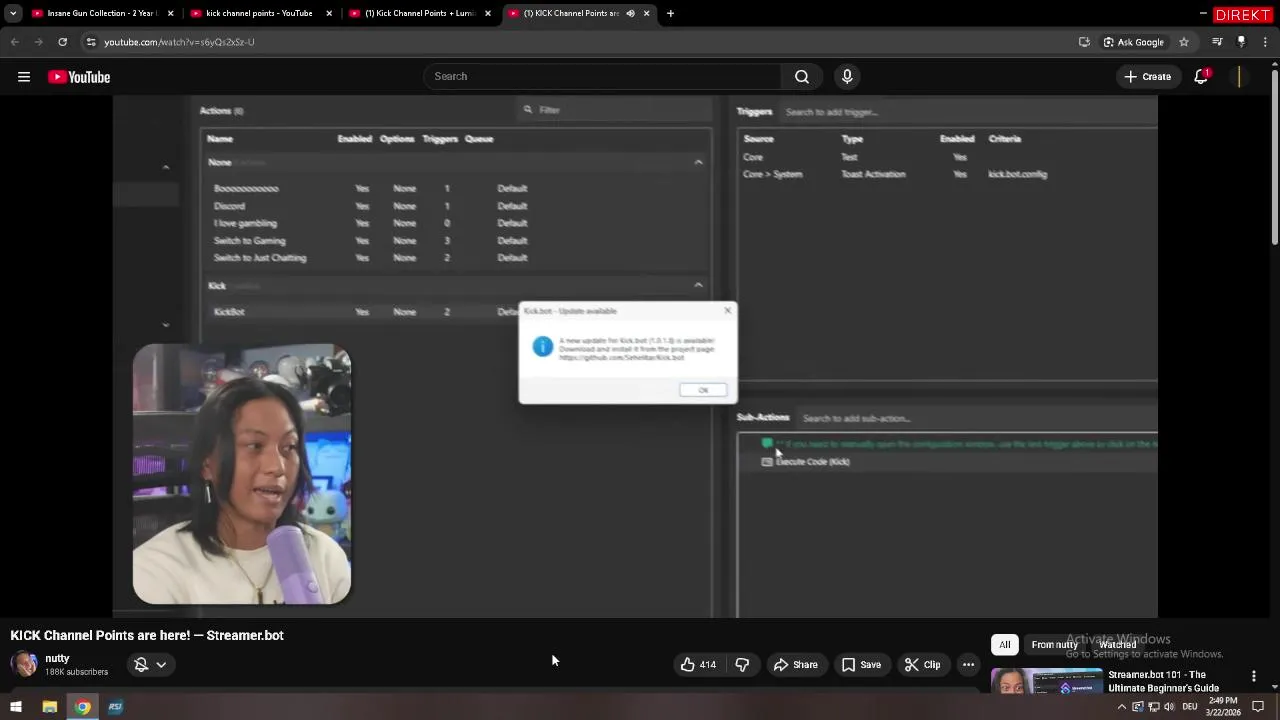This screenshot has width=1280, height=720.
Task: Create a Clip of the video
Action: coord(922,665)
